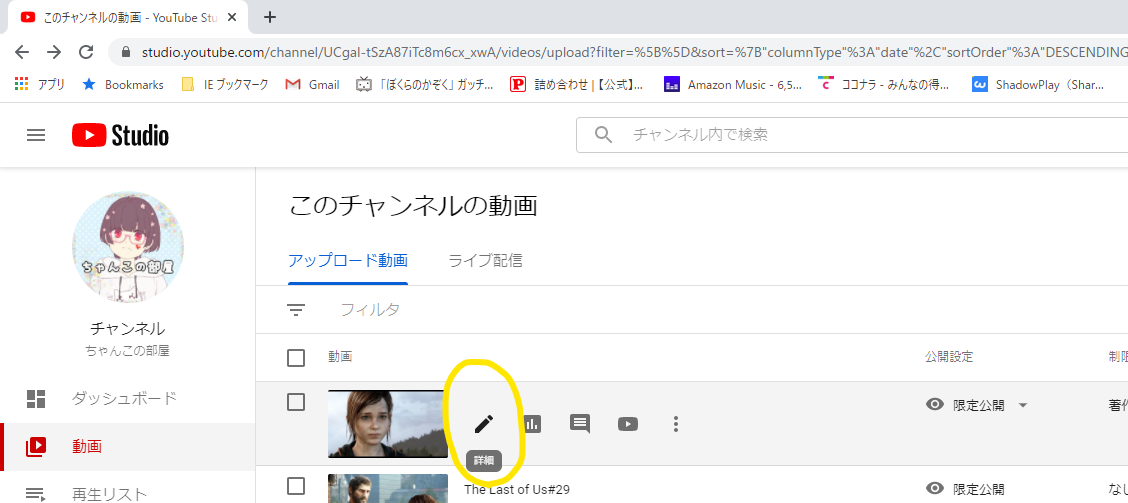
Task: Click the Dashboard grid icon in sidebar
Action: click(36, 399)
